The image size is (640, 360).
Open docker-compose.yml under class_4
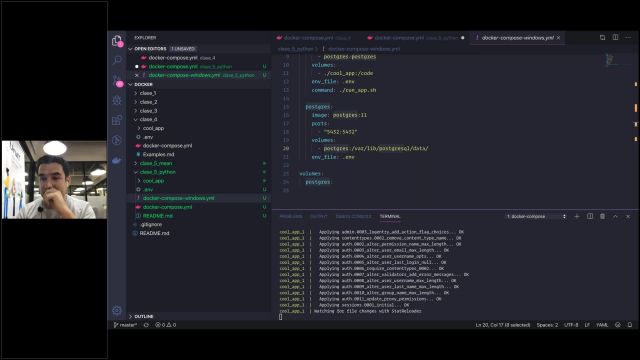[167, 146]
